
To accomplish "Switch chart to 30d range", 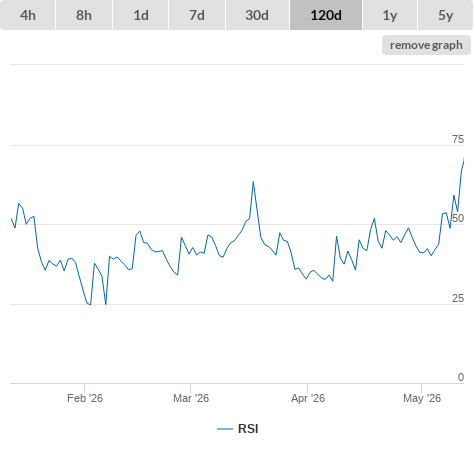I will tap(257, 15).
